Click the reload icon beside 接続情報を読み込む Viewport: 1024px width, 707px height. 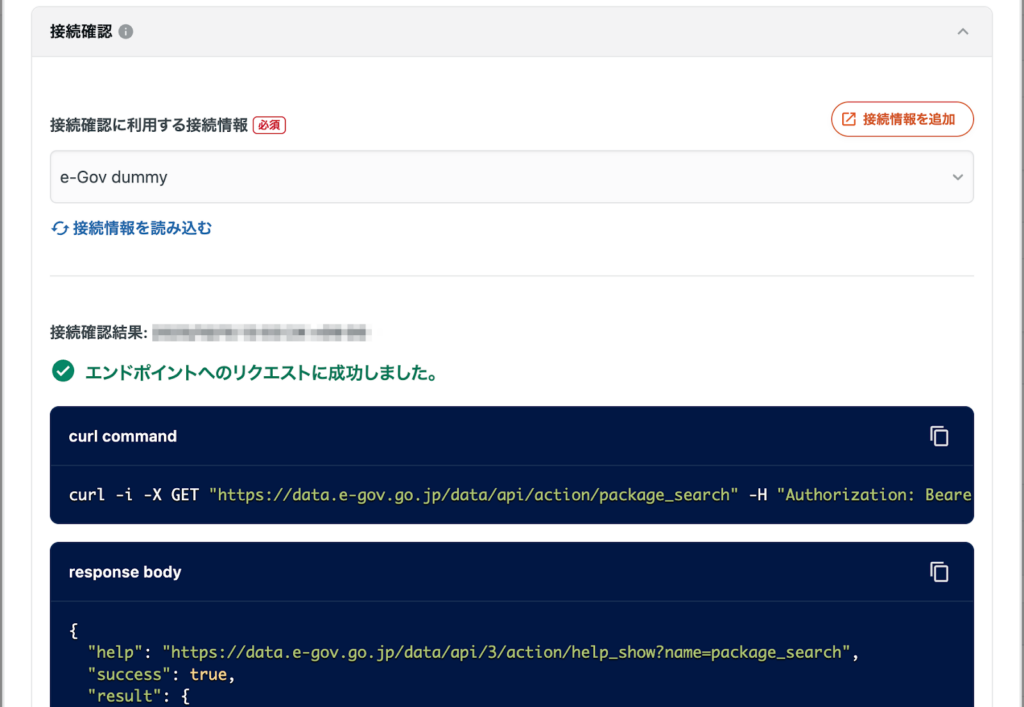point(59,228)
